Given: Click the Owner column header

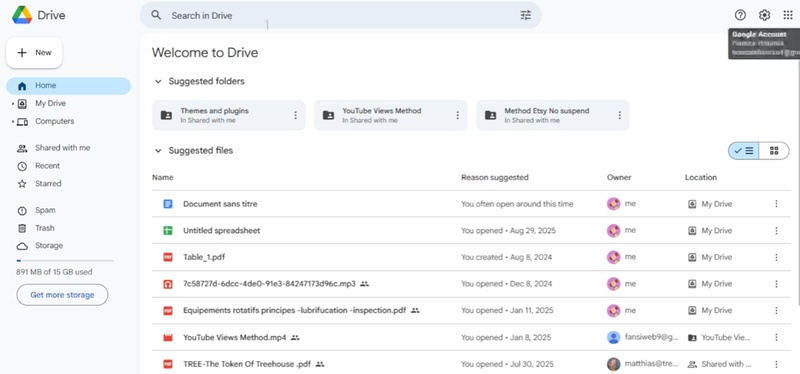Looking at the screenshot, I should tap(619, 178).
